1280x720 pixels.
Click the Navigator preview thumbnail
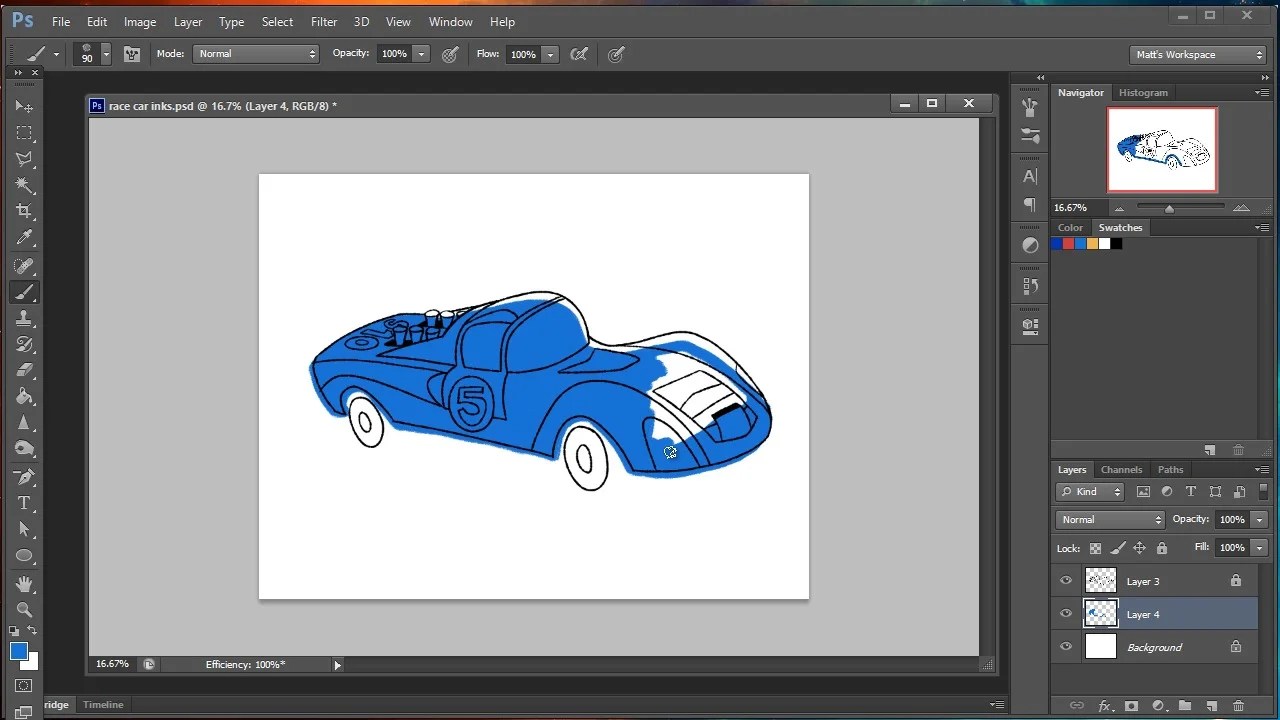pyautogui.click(x=1162, y=149)
